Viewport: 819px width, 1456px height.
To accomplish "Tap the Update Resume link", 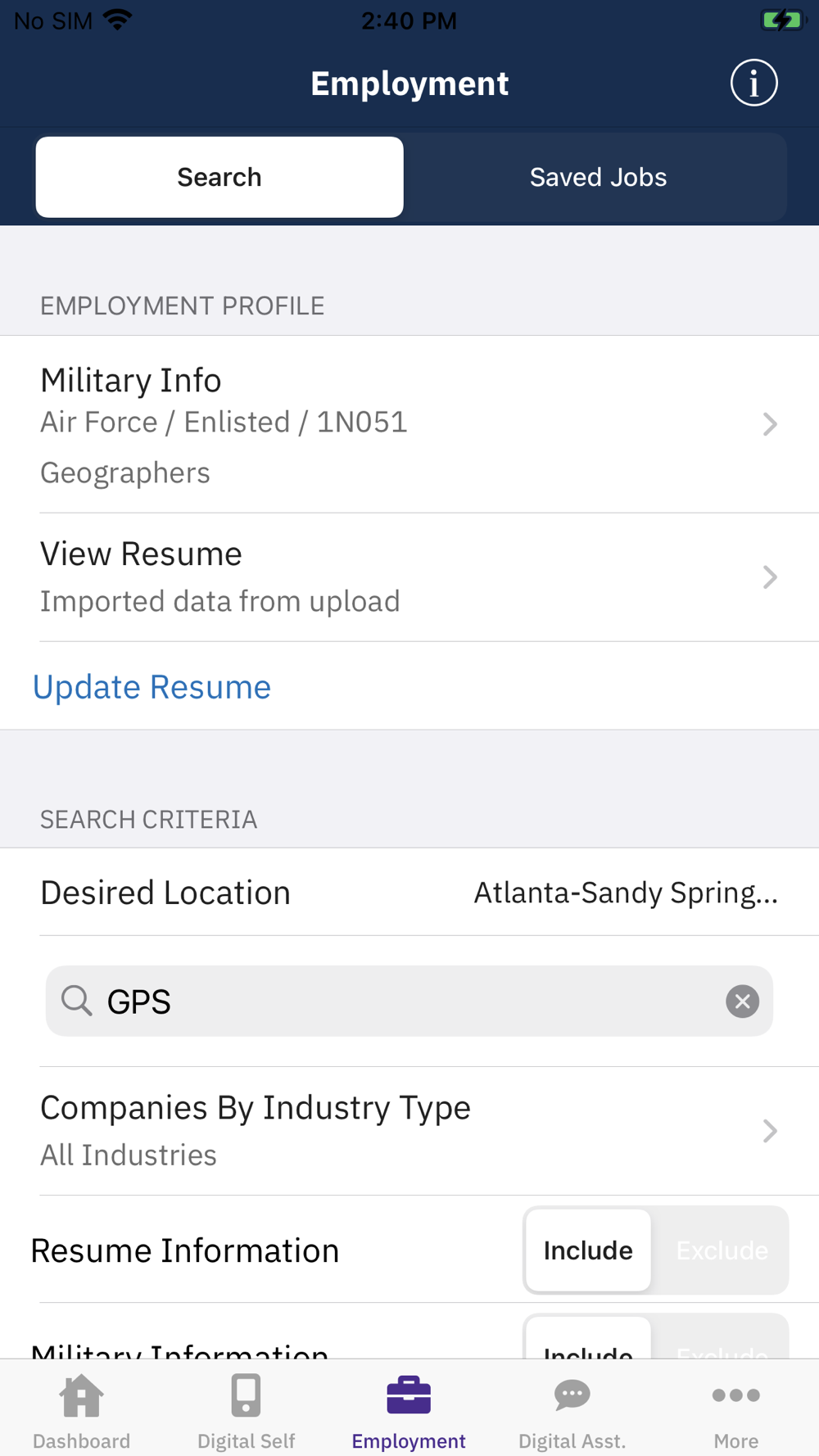I will (x=152, y=686).
